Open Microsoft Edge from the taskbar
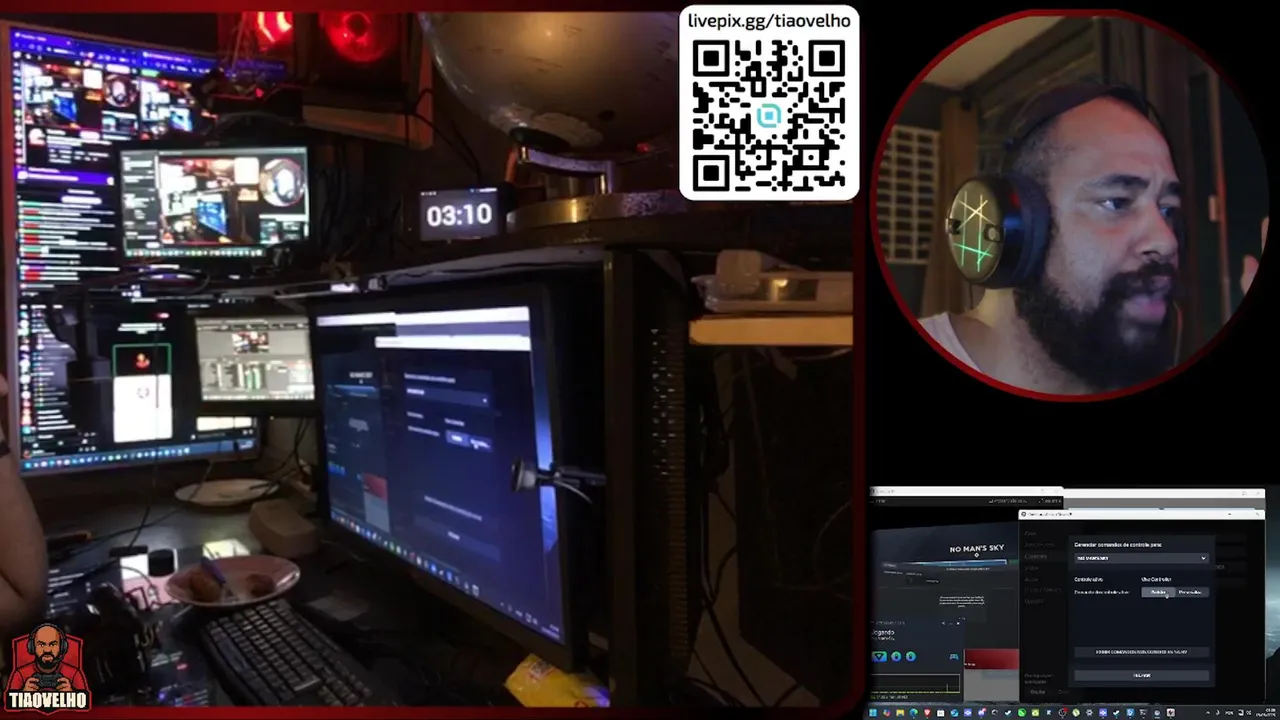This screenshot has height=720, width=1280. (914, 713)
